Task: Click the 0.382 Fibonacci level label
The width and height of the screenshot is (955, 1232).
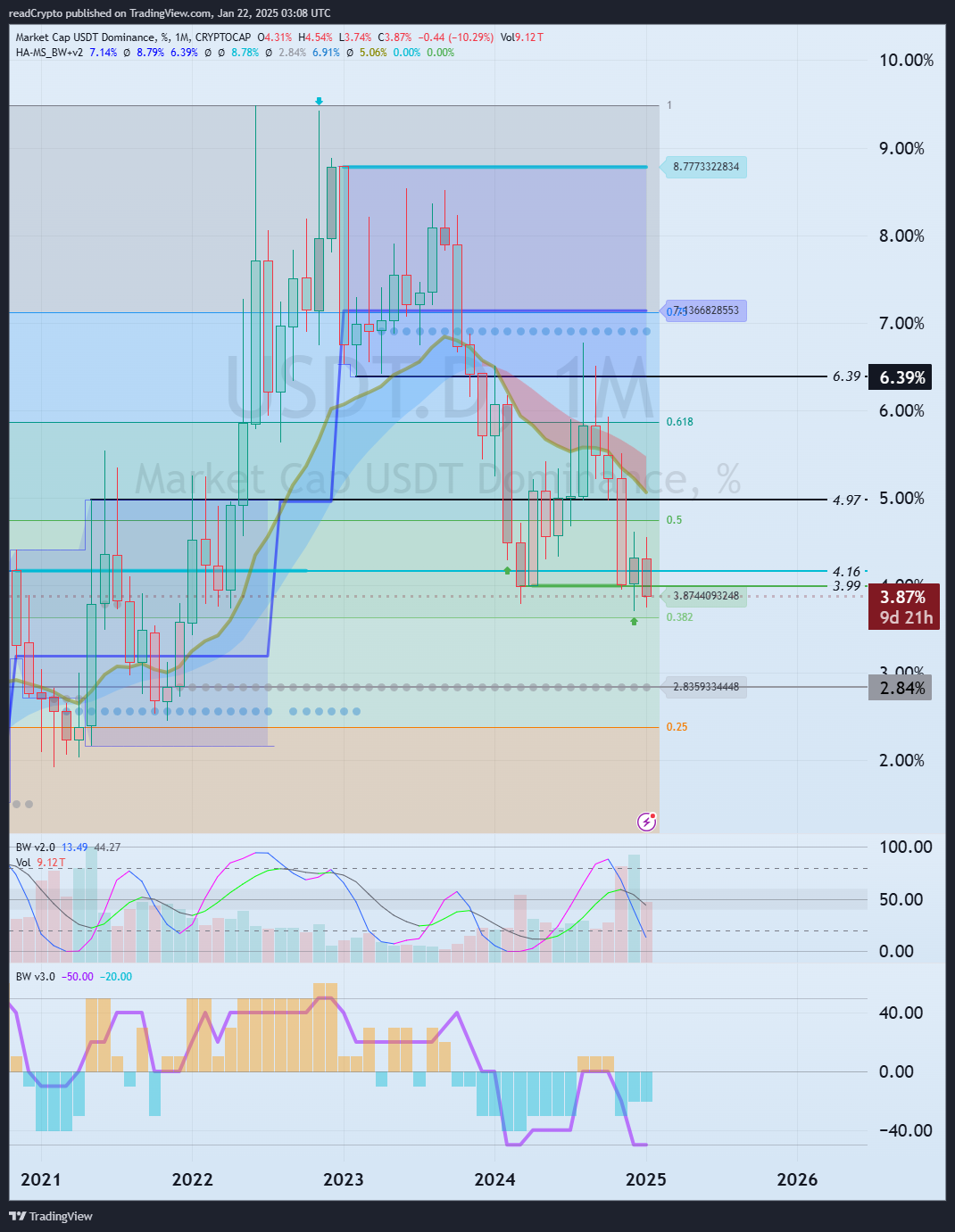Action: pyautogui.click(x=680, y=617)
